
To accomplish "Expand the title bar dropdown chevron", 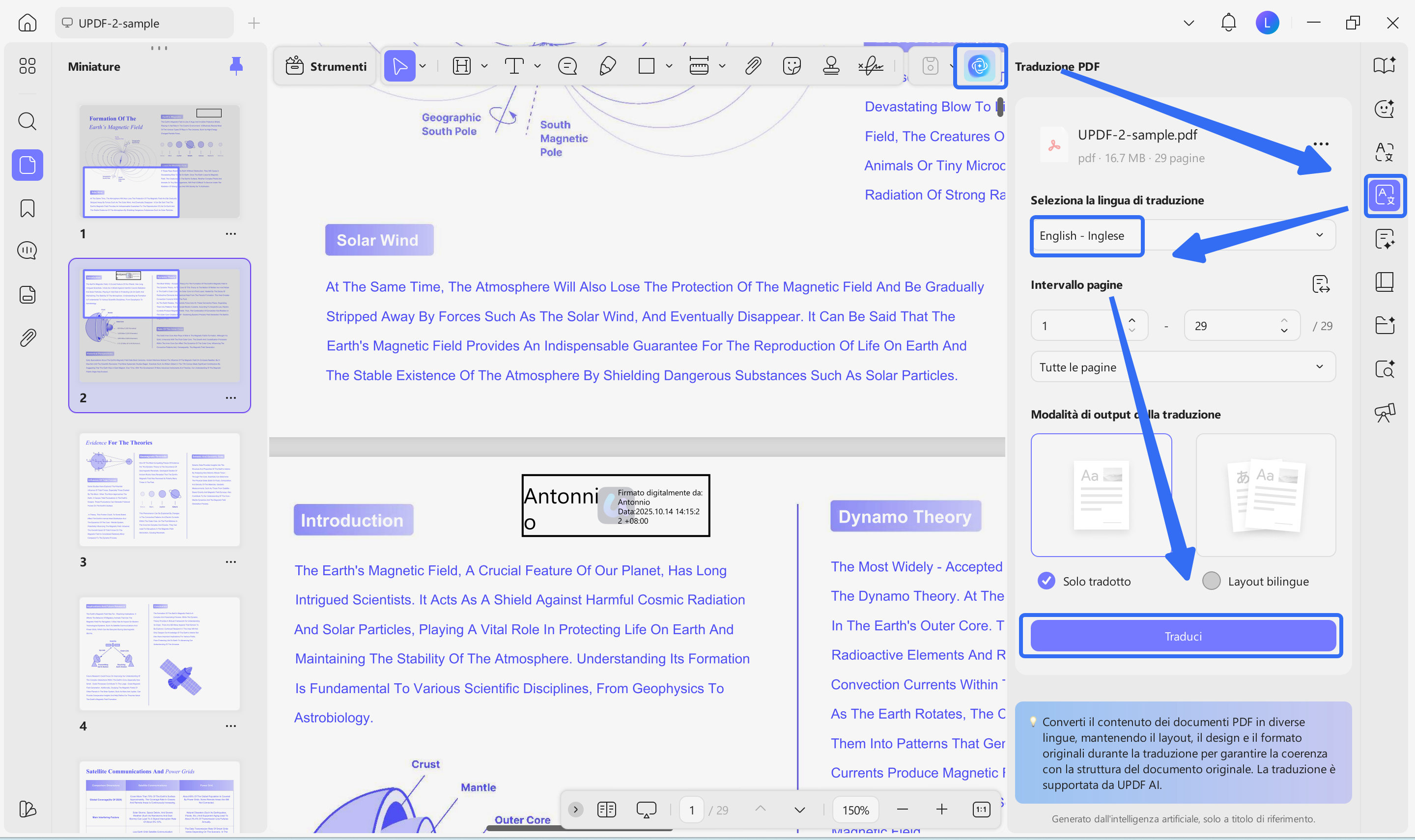I will [1189, 23].
